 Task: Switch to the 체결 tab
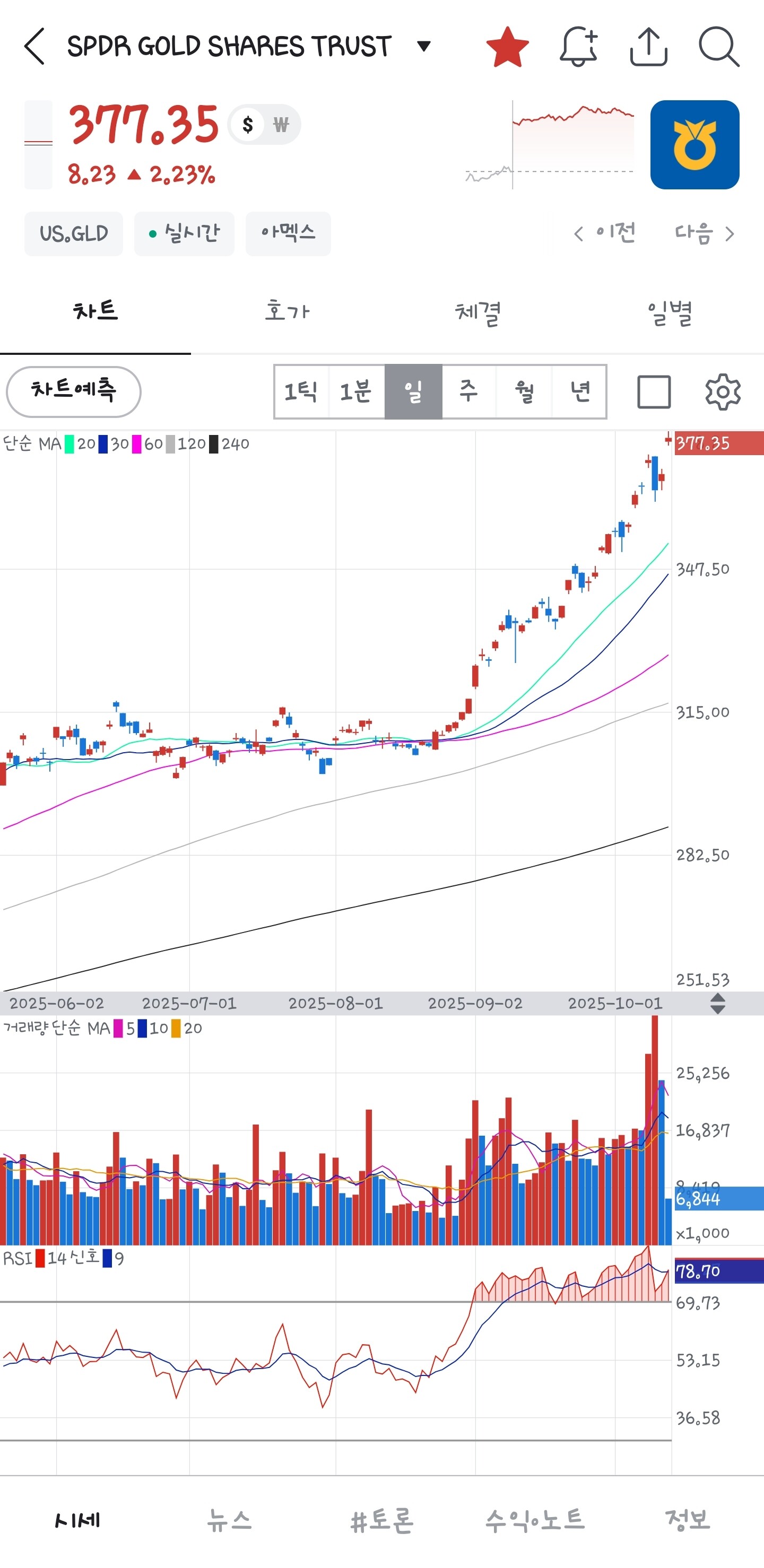point(478,312)
